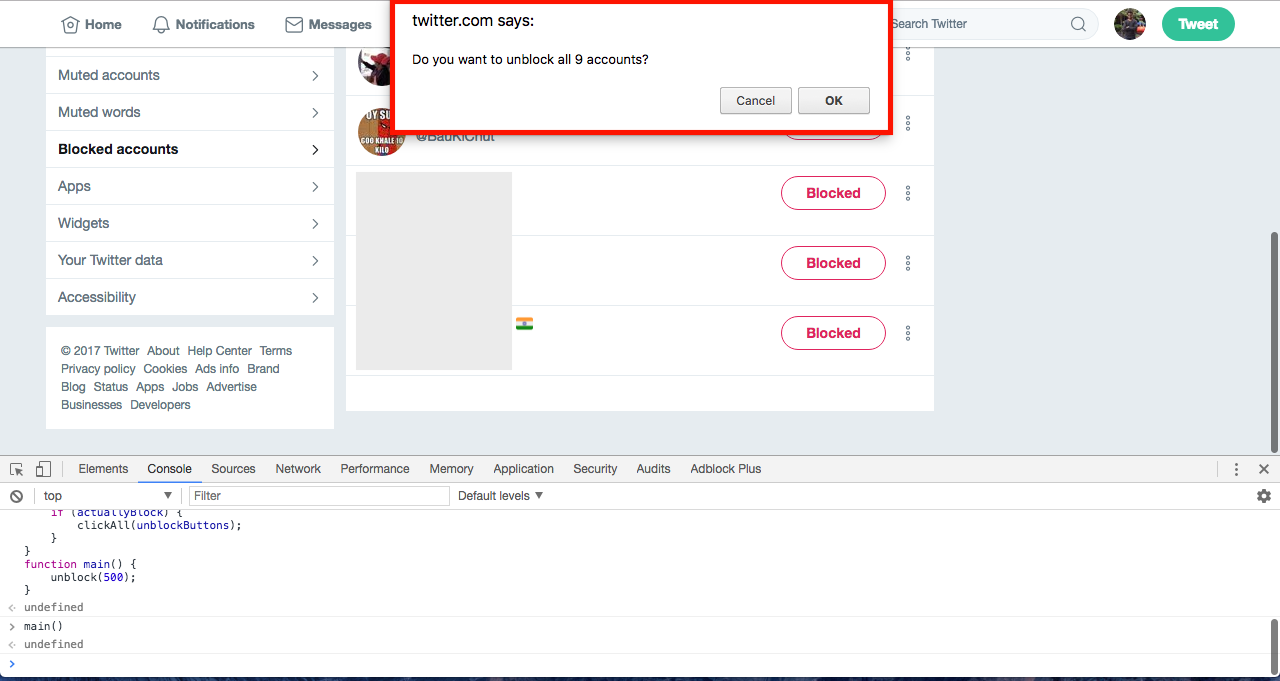The width and height of the screenshot is (1280, 681).
Task: Click the Status footer link
Action: point(111,387)
